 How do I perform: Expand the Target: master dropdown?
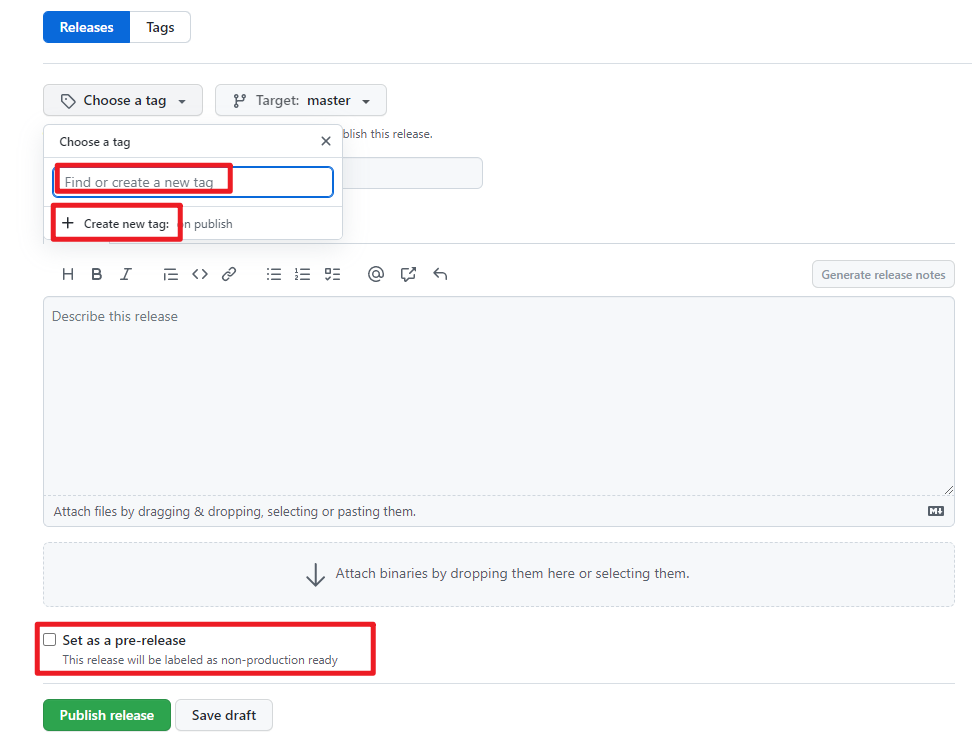[x=301, y=100]
